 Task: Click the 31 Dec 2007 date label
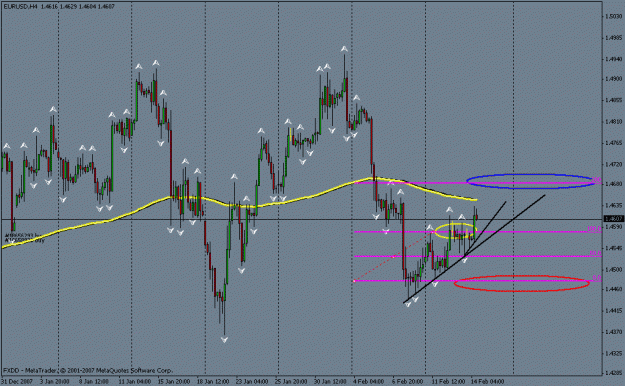(x=17, y=382)
